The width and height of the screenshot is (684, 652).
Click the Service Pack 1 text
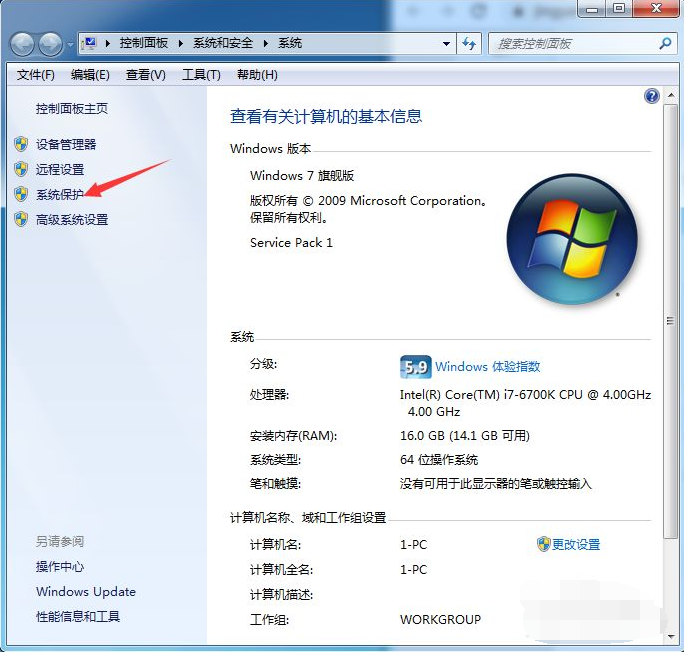tap(291, 242)
